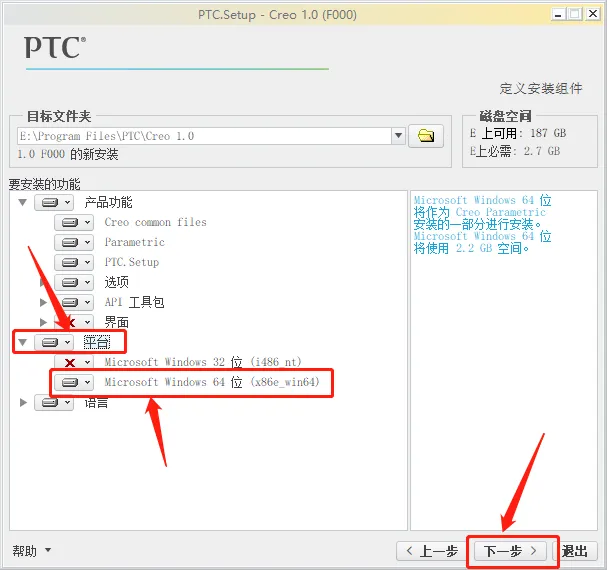Viewport: 607px width, 570px height.
Task: Select Microsoft Windows 32 位 (i486_nt) row
Action: (x=203, y=362)
